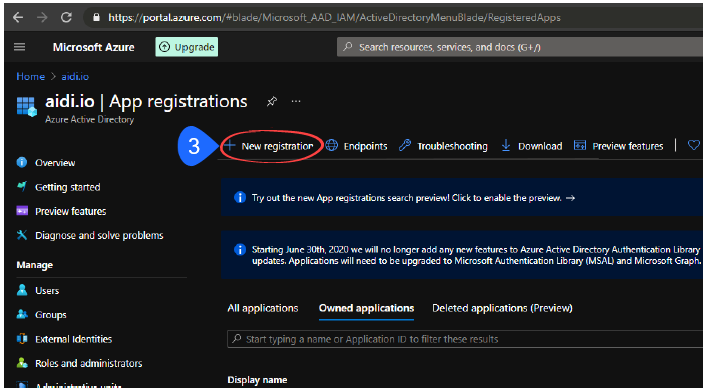Open Preview features in the toolbar
Viewport: 707px width, 392px height.
[618, 146]
